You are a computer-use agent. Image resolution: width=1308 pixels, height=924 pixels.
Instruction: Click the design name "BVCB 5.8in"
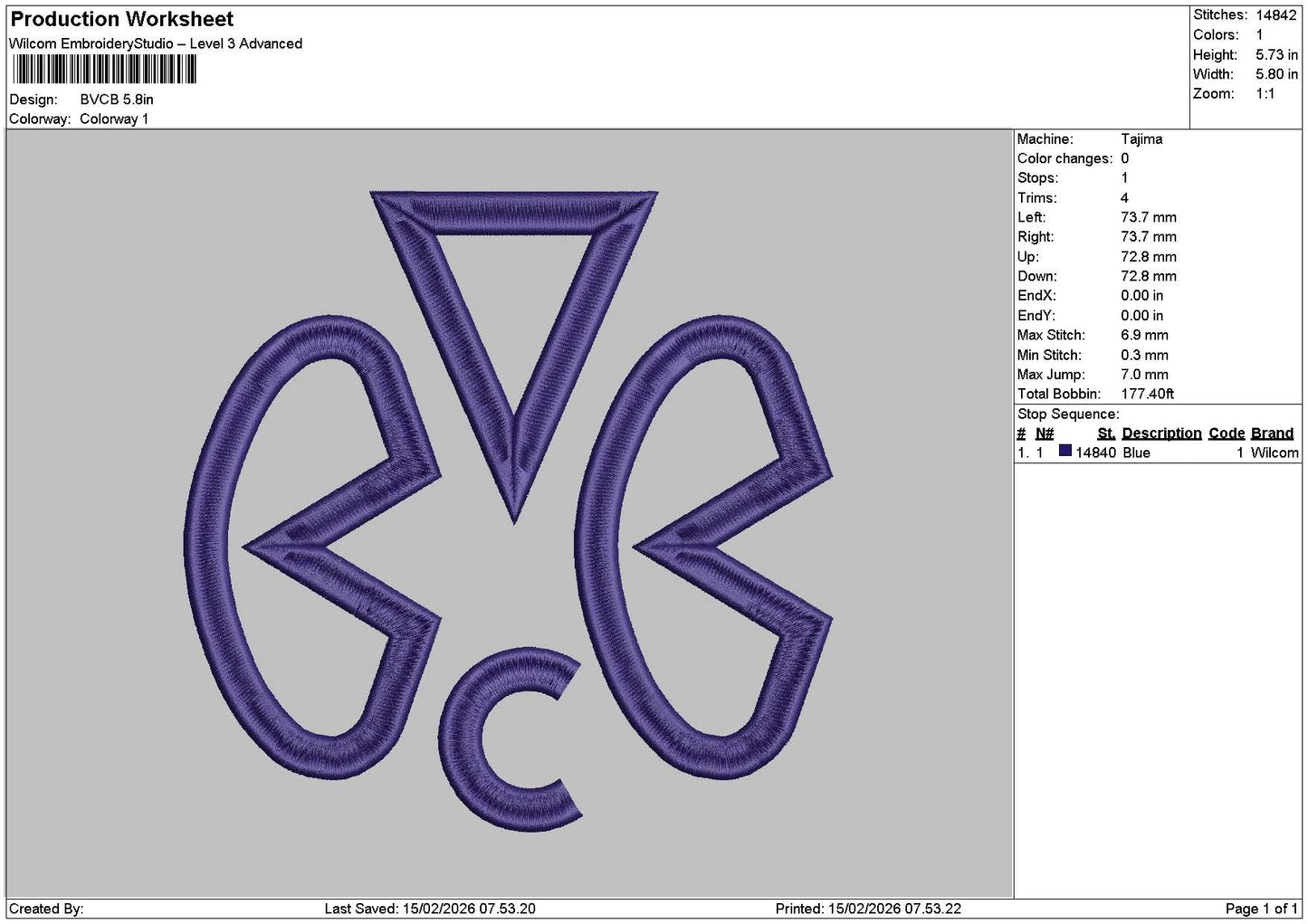point(117,100)
